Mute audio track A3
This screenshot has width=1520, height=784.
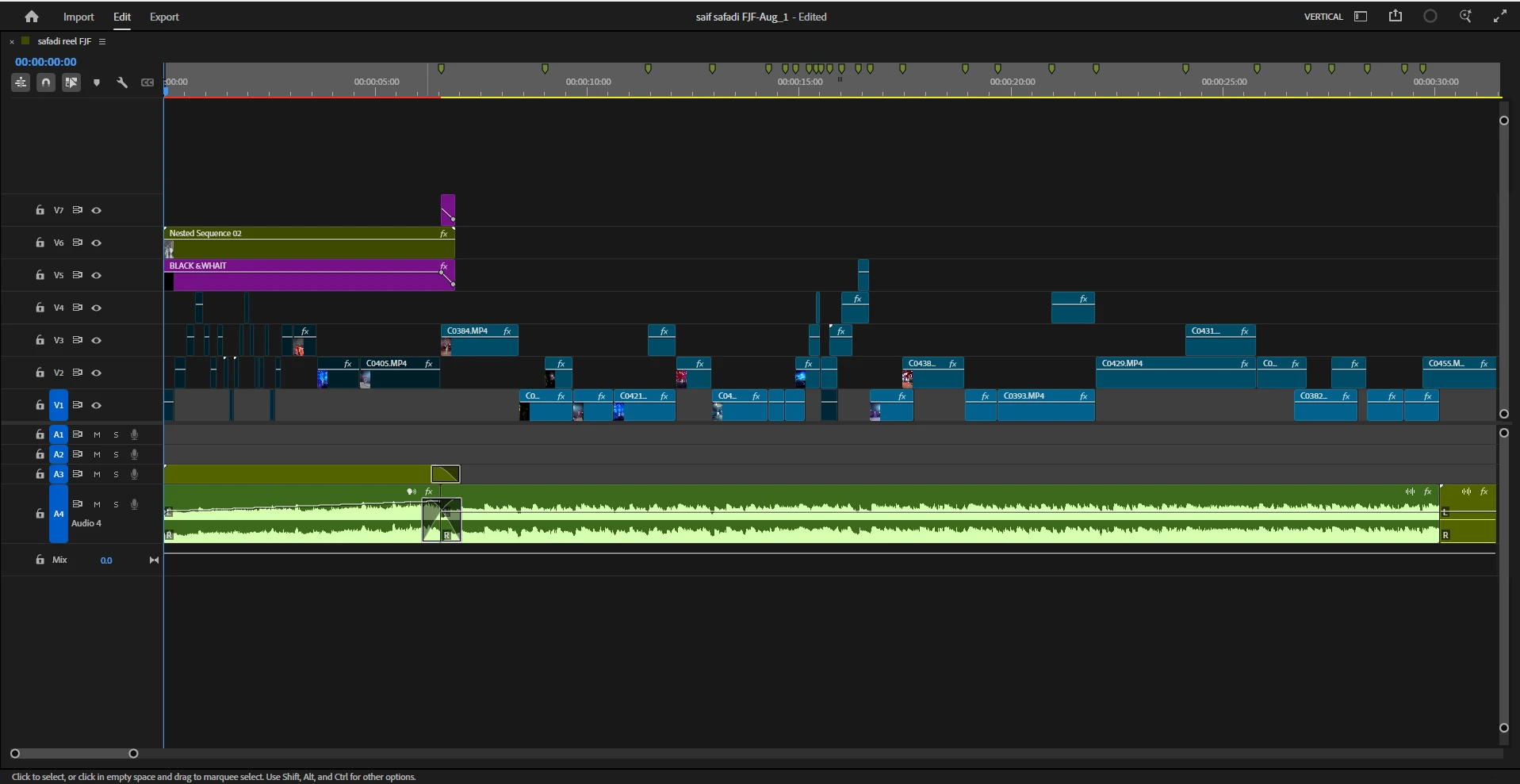97,475
